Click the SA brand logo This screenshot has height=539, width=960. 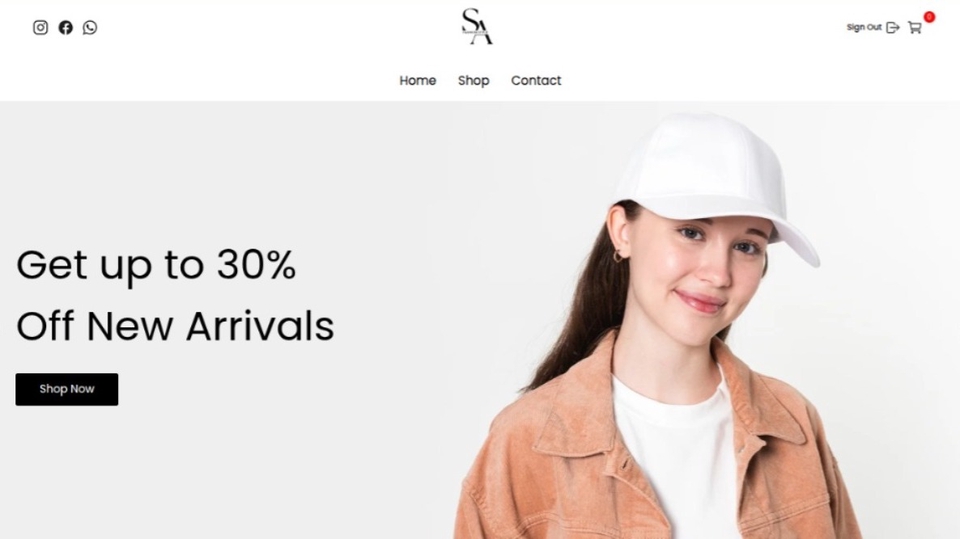point(477,26)
